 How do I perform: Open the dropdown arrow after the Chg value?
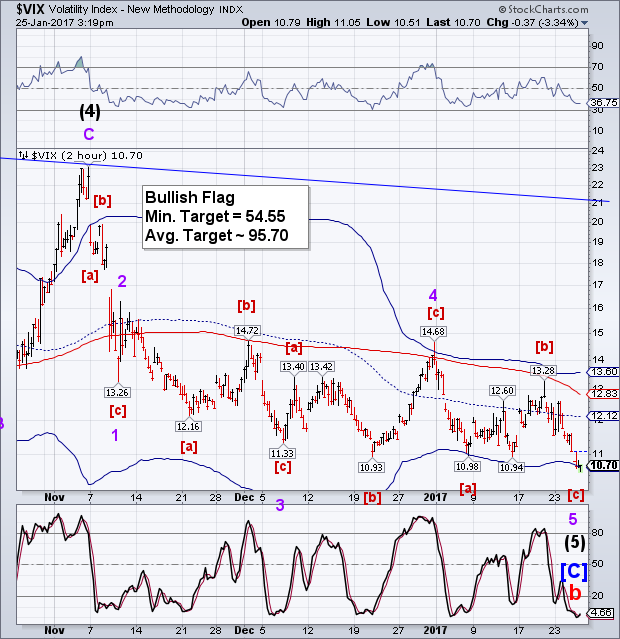click(585, 23)
